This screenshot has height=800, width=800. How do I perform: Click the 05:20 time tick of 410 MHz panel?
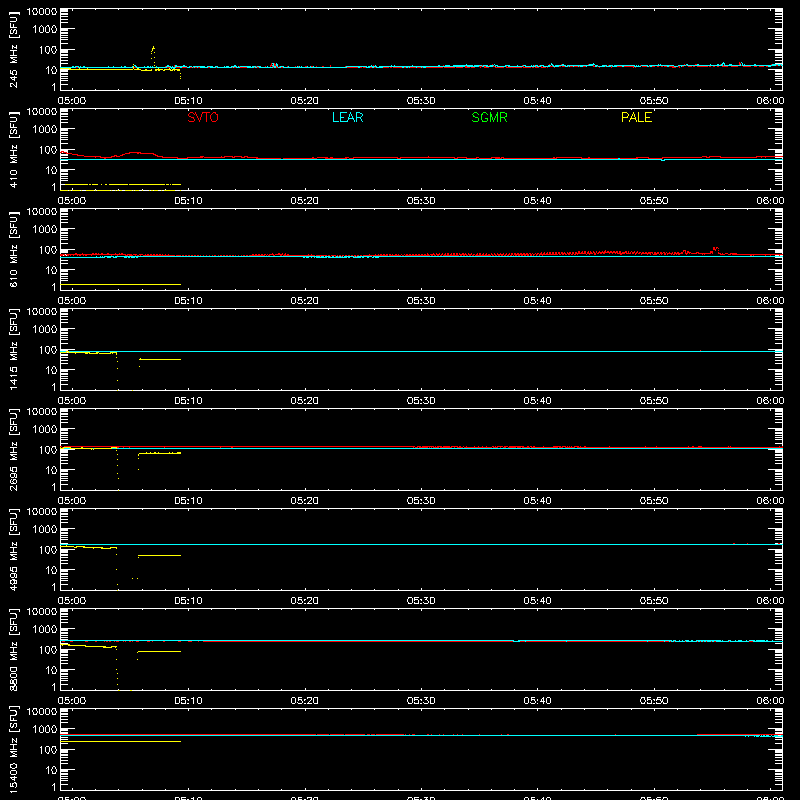coord(305,201)
